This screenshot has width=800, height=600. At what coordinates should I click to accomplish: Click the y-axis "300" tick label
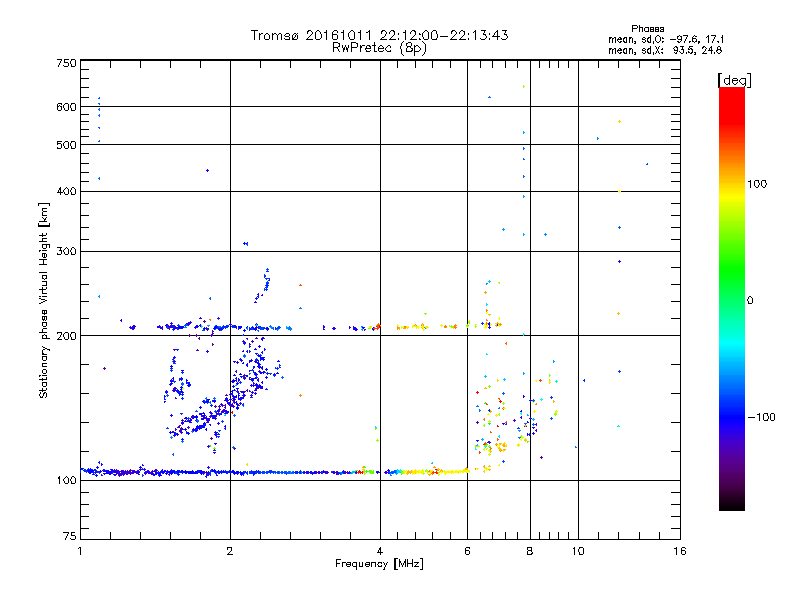coord(66,251)
